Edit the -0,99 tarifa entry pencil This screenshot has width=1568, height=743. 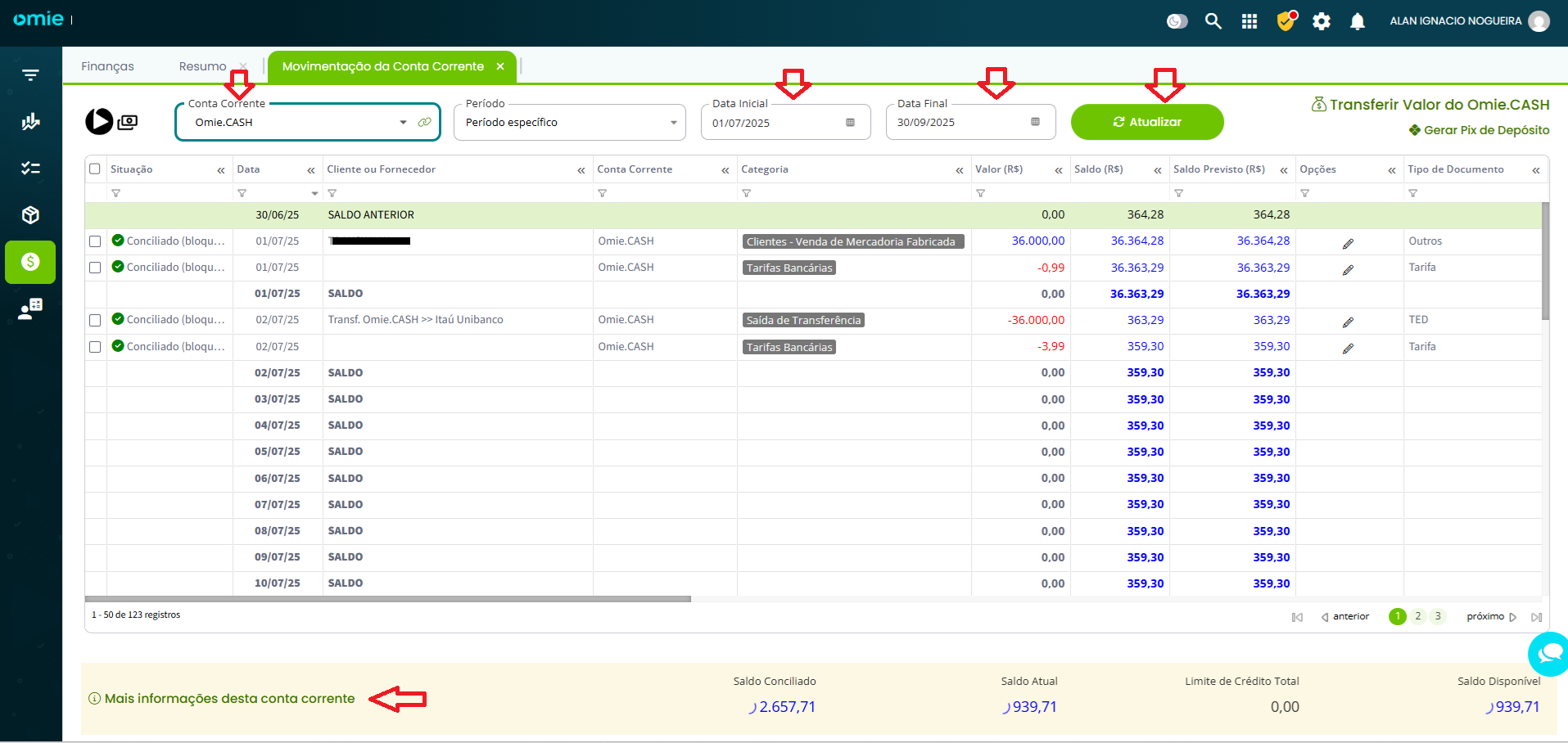click(1348, 269)
